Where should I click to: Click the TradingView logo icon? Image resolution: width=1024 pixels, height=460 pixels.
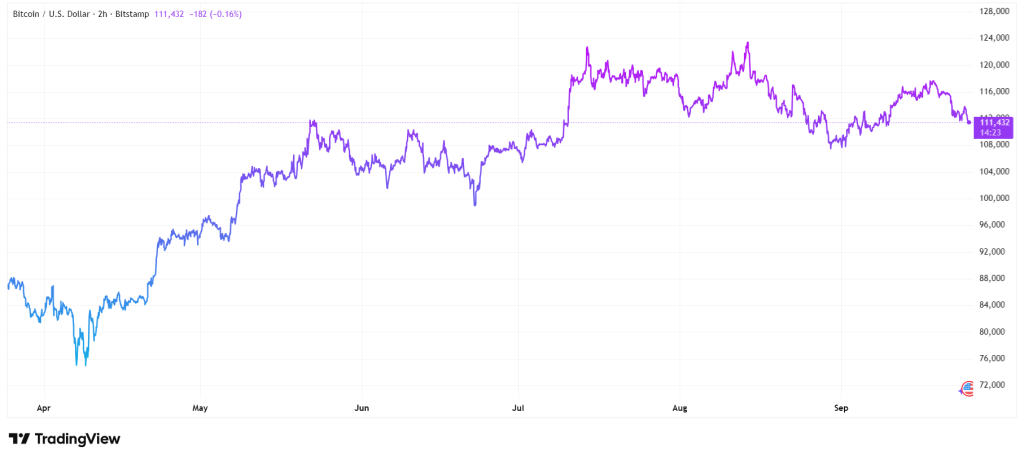18,439
